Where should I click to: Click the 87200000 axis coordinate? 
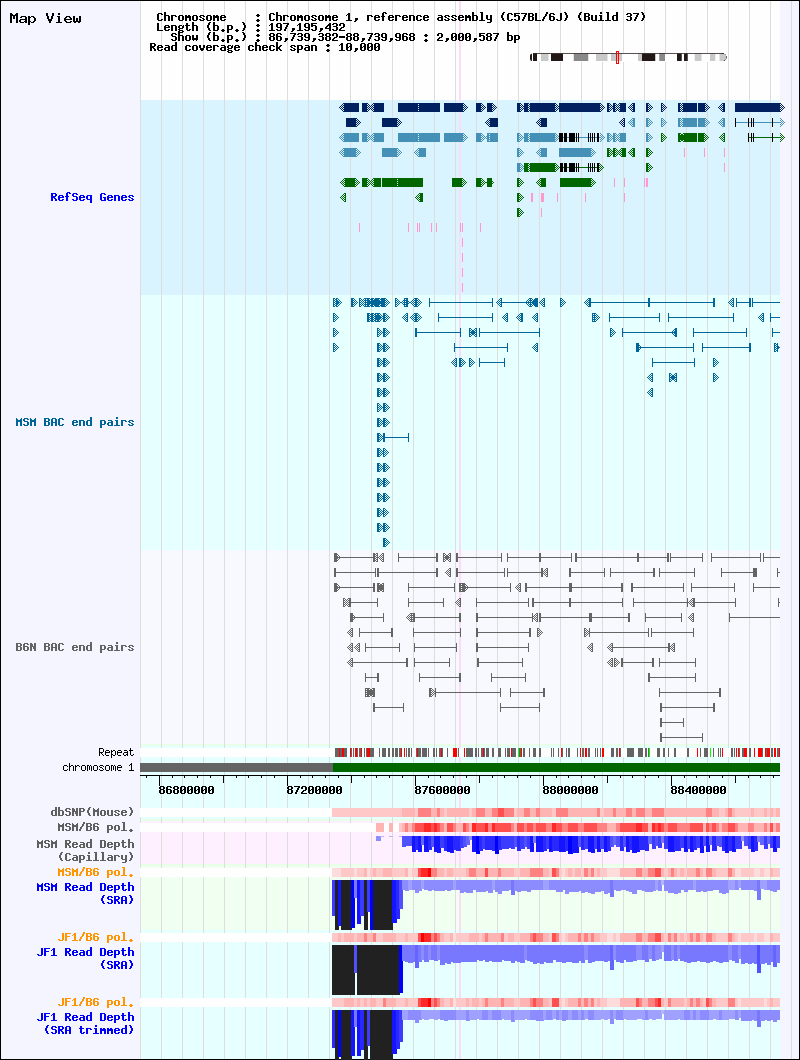pos(314,790)
